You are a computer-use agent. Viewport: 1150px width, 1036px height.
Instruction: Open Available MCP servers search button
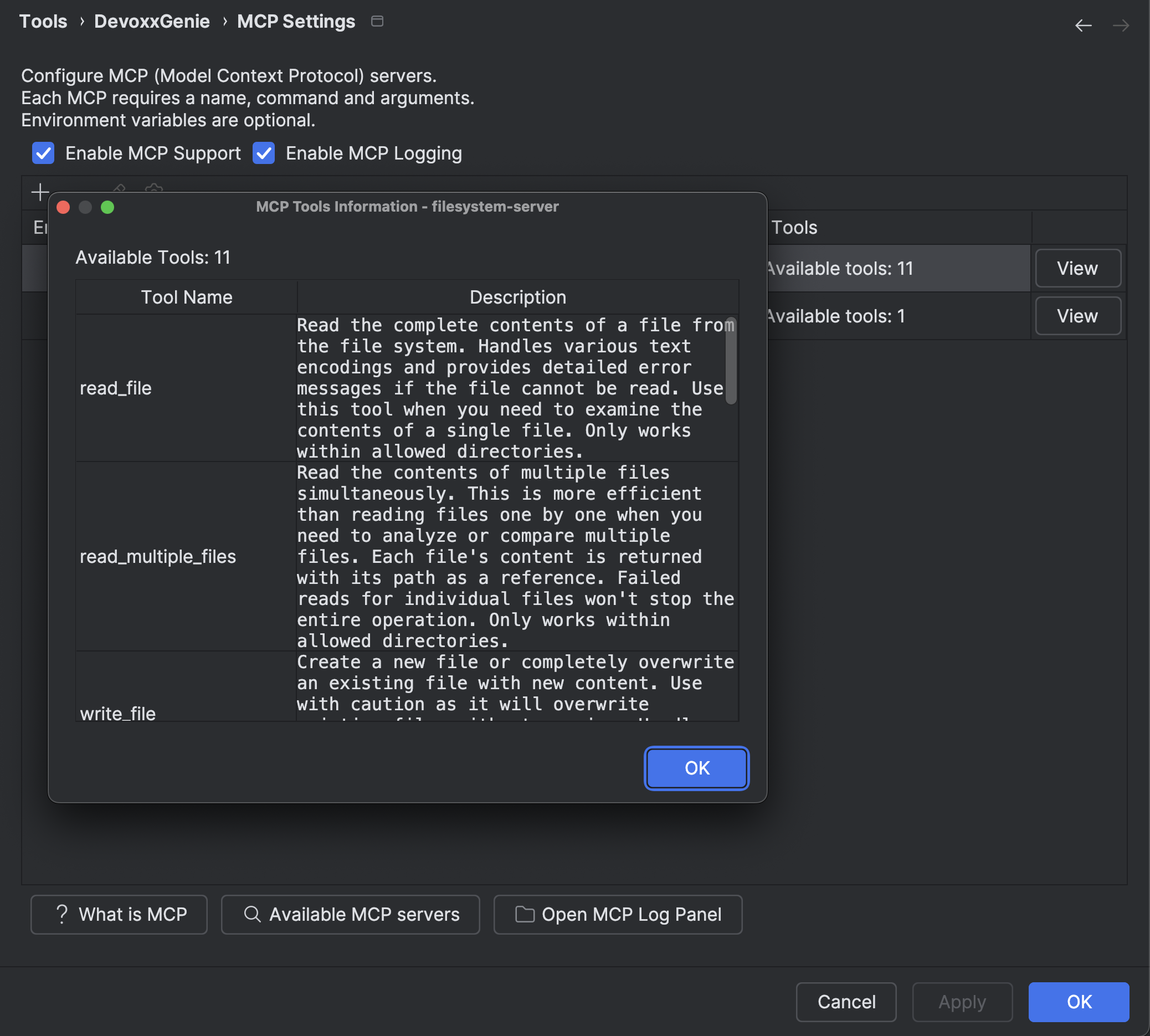[x=351, y=914]
